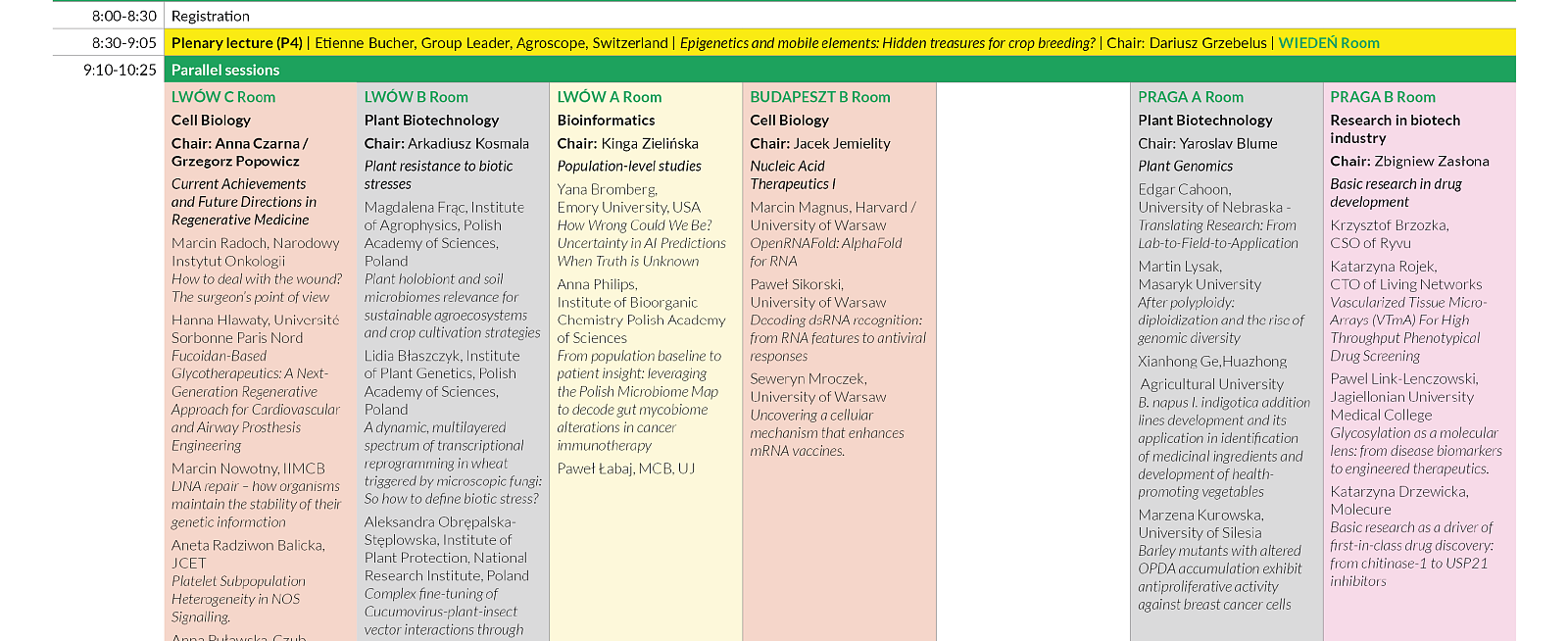Viewport: 1568px width, 641px height.
Task: Click the Plenary lecture (P4) heading
Action: pos(237,43)
